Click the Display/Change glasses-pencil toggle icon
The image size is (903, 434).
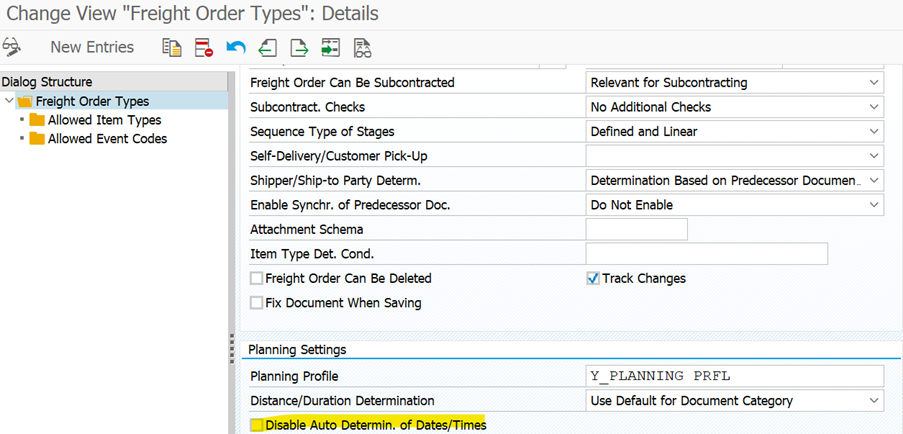tap(12, 47)
